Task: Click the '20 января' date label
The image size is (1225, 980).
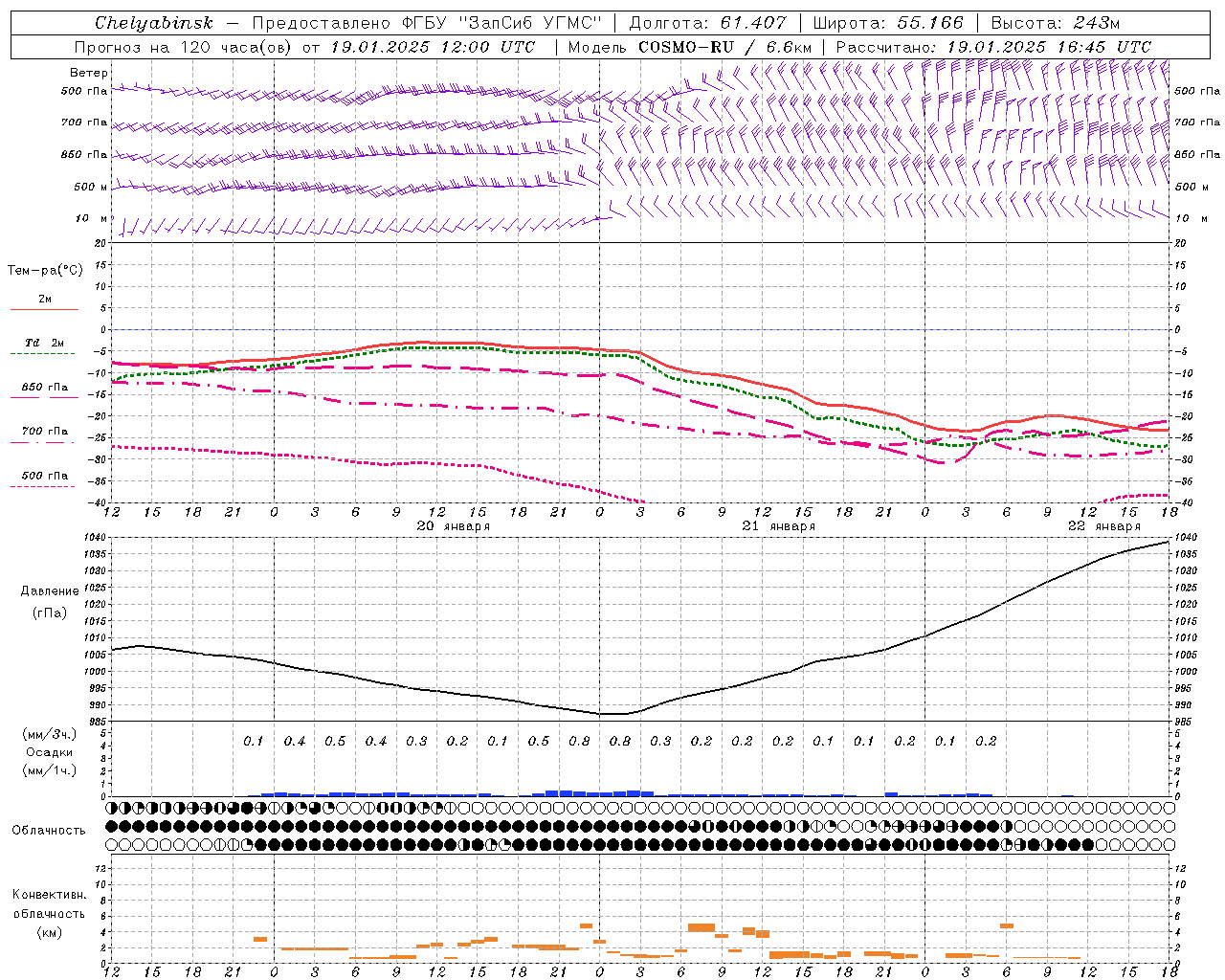Action: tap(454, 526)
